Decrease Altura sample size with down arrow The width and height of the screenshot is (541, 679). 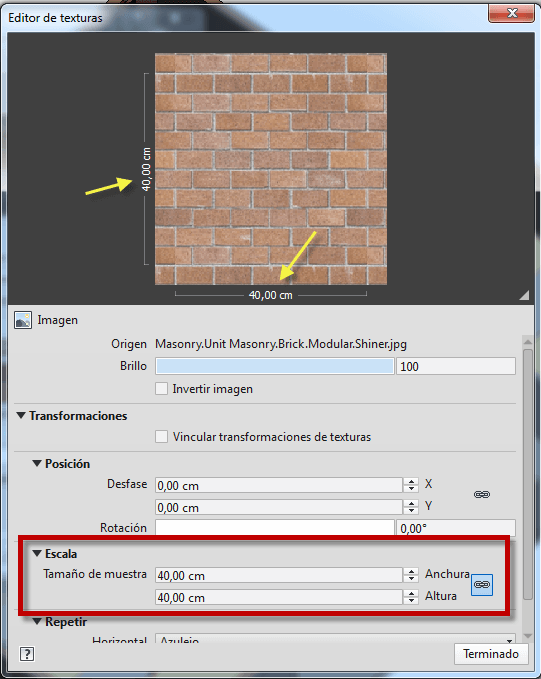411,601
